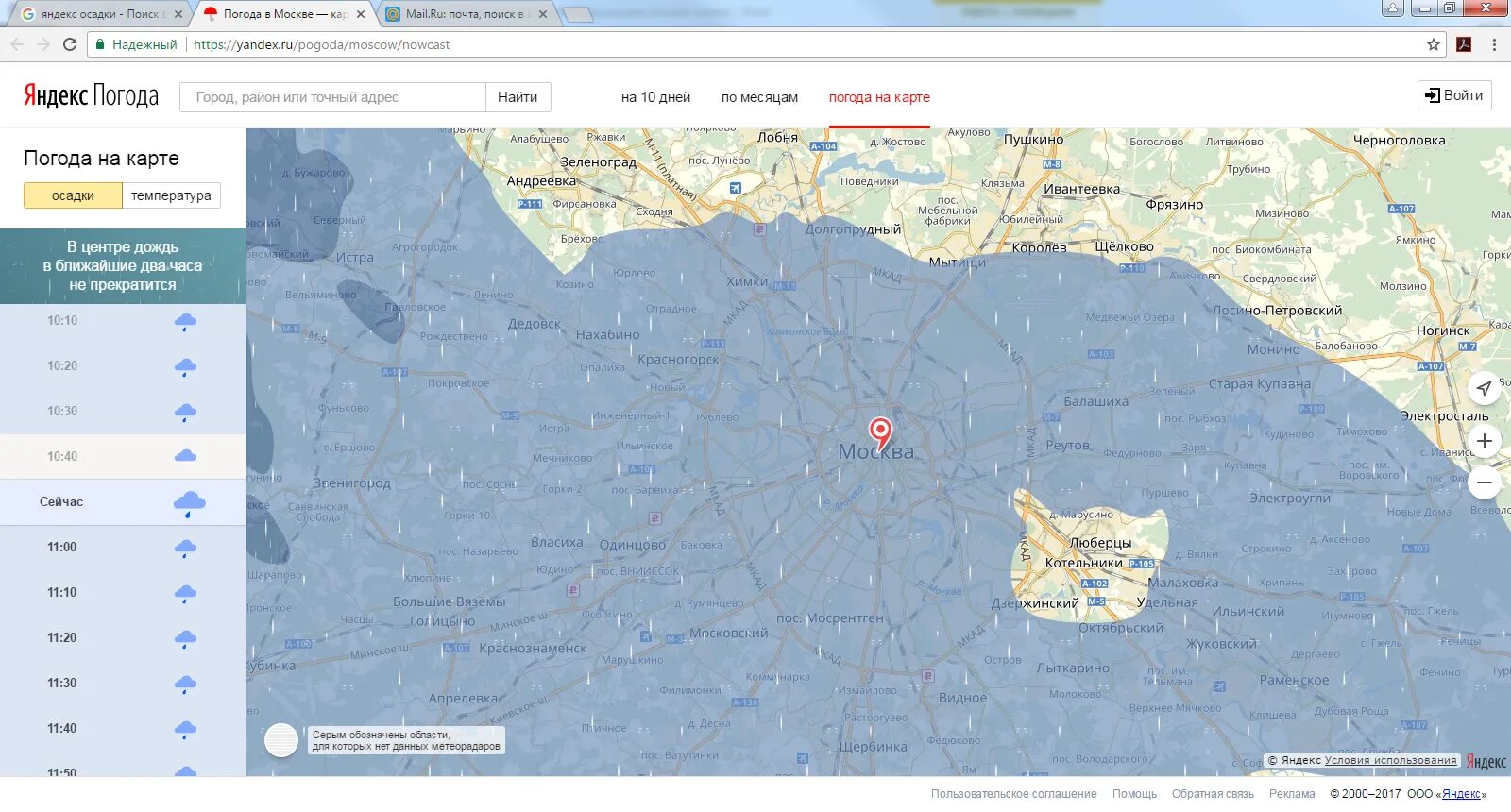Image resolution: width=1511 pixels, height=812 pixels.
Task: Click the red location pin on Moscow
Action: pyautogui.click(x=880, y=433)
